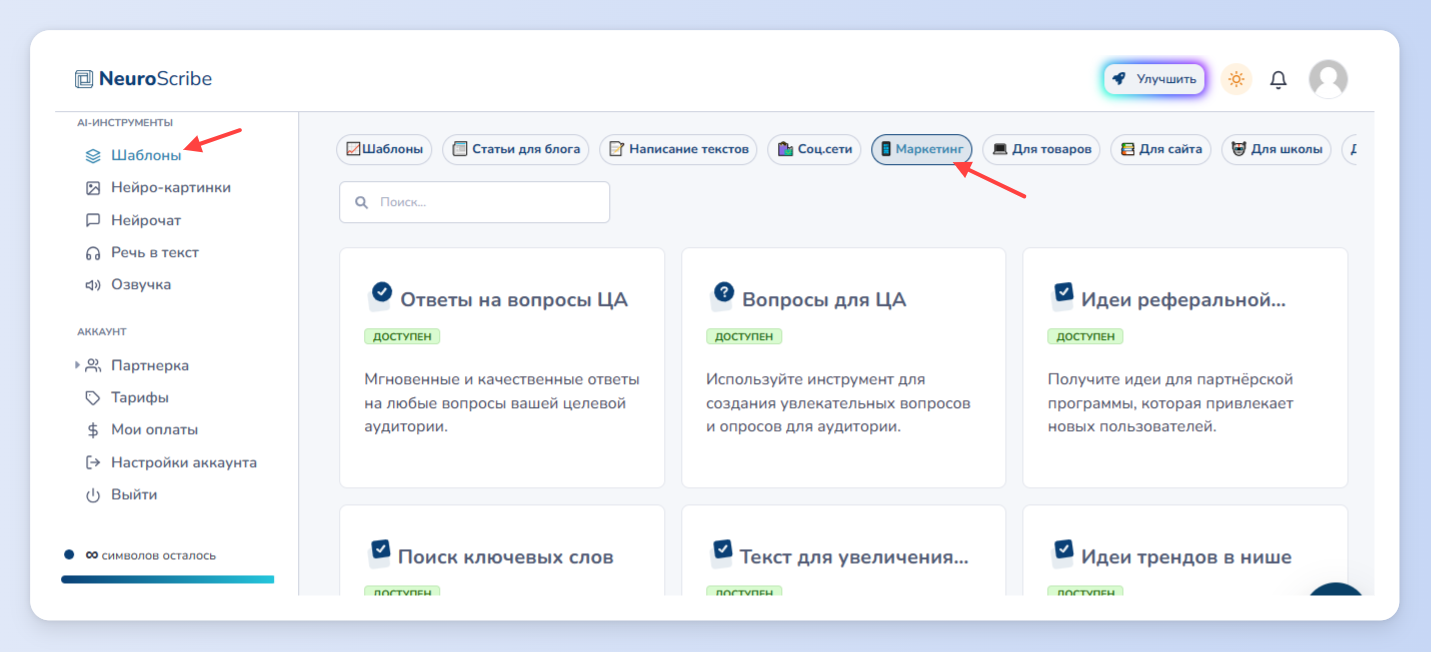Select the Маркетинг tab
The image size is (1431, 652).
(x=921, y=150)
